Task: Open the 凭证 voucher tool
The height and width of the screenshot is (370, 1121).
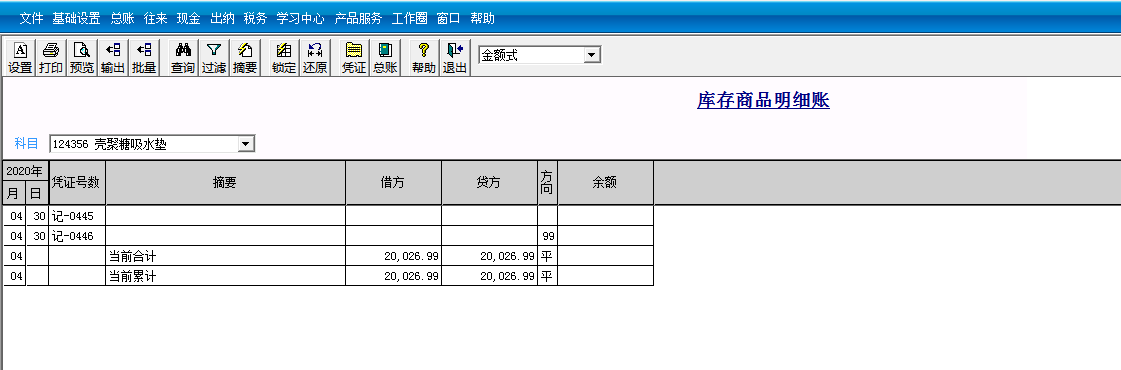Action: click(353, 58)
